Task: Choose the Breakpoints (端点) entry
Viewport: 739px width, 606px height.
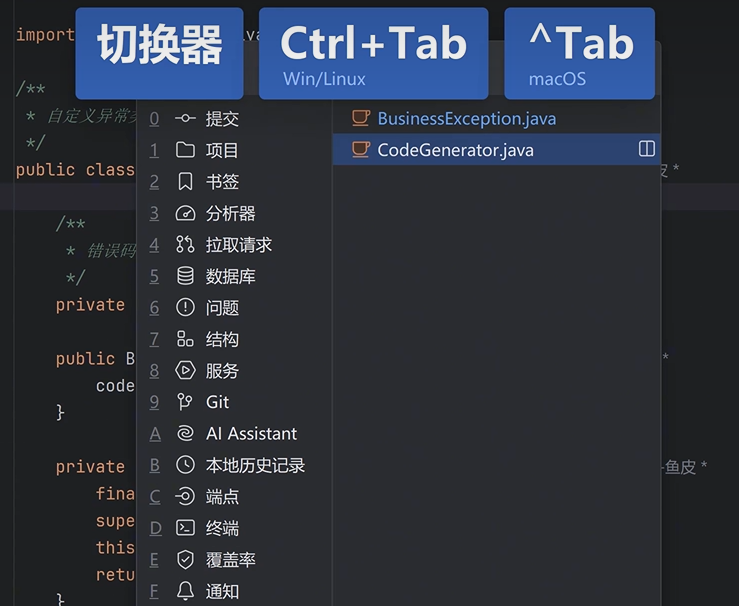Action: click(x=222, y=497)
